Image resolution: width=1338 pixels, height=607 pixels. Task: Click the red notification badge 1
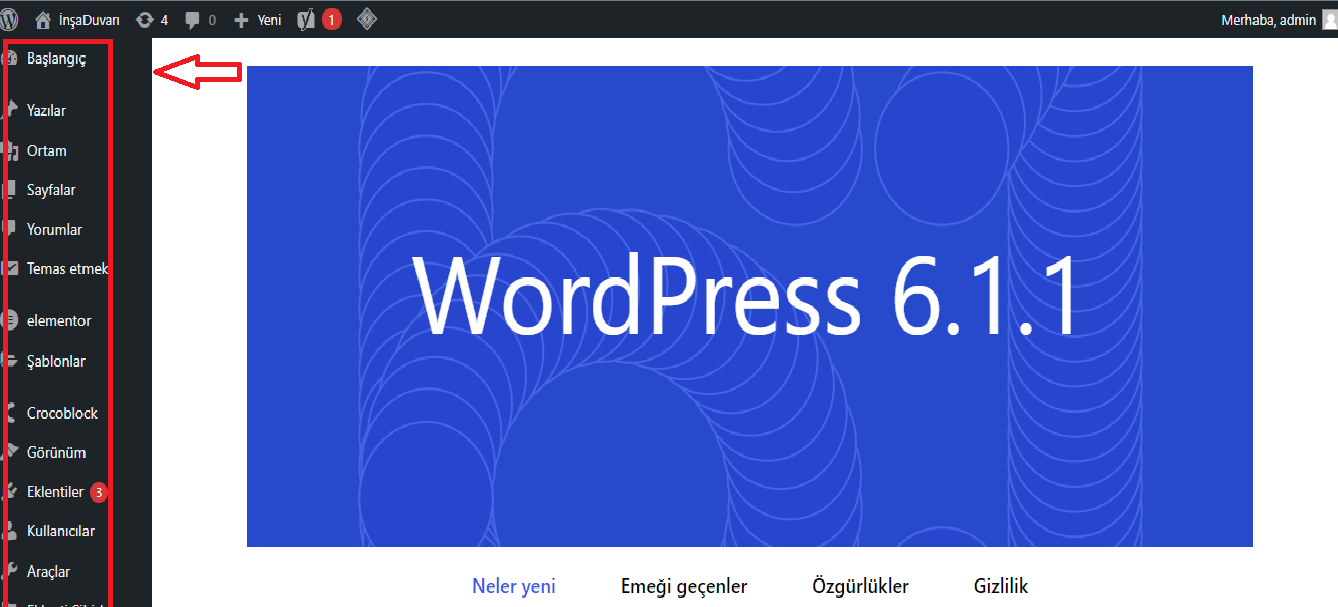pyautogui.click(x=332, y=19)
